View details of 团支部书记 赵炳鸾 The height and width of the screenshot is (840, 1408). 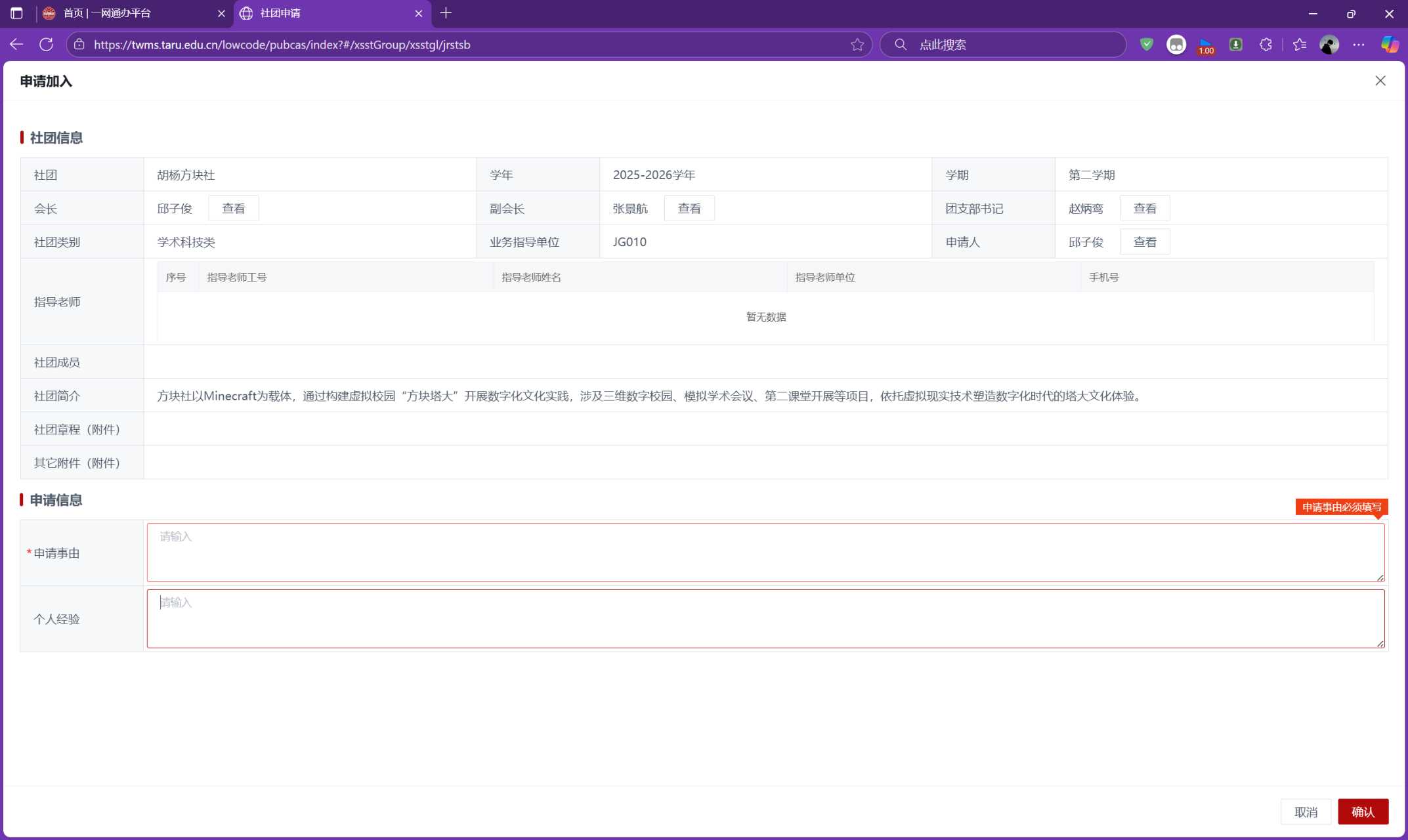pyautogui.click(x=1144, y=209)
